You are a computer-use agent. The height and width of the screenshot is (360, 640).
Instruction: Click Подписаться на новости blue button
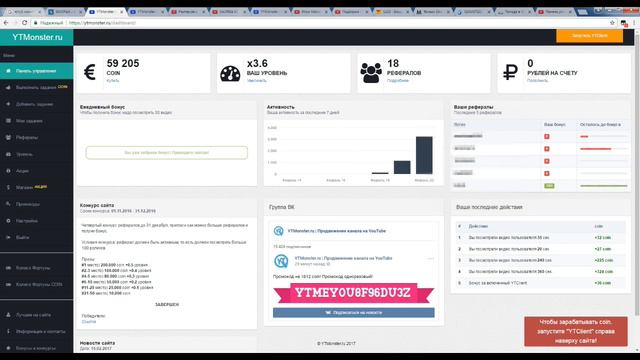click(x=353, y=313)
